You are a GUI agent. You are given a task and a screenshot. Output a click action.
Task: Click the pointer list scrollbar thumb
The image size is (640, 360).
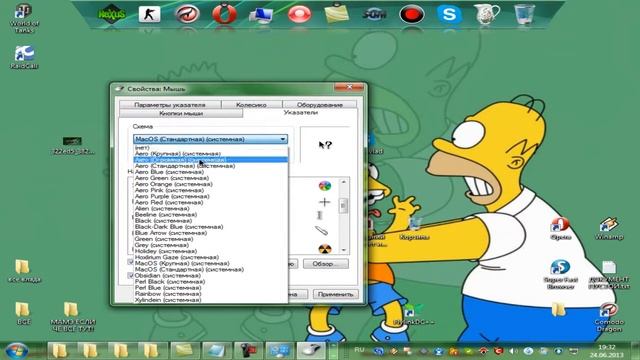click(343, 205)
